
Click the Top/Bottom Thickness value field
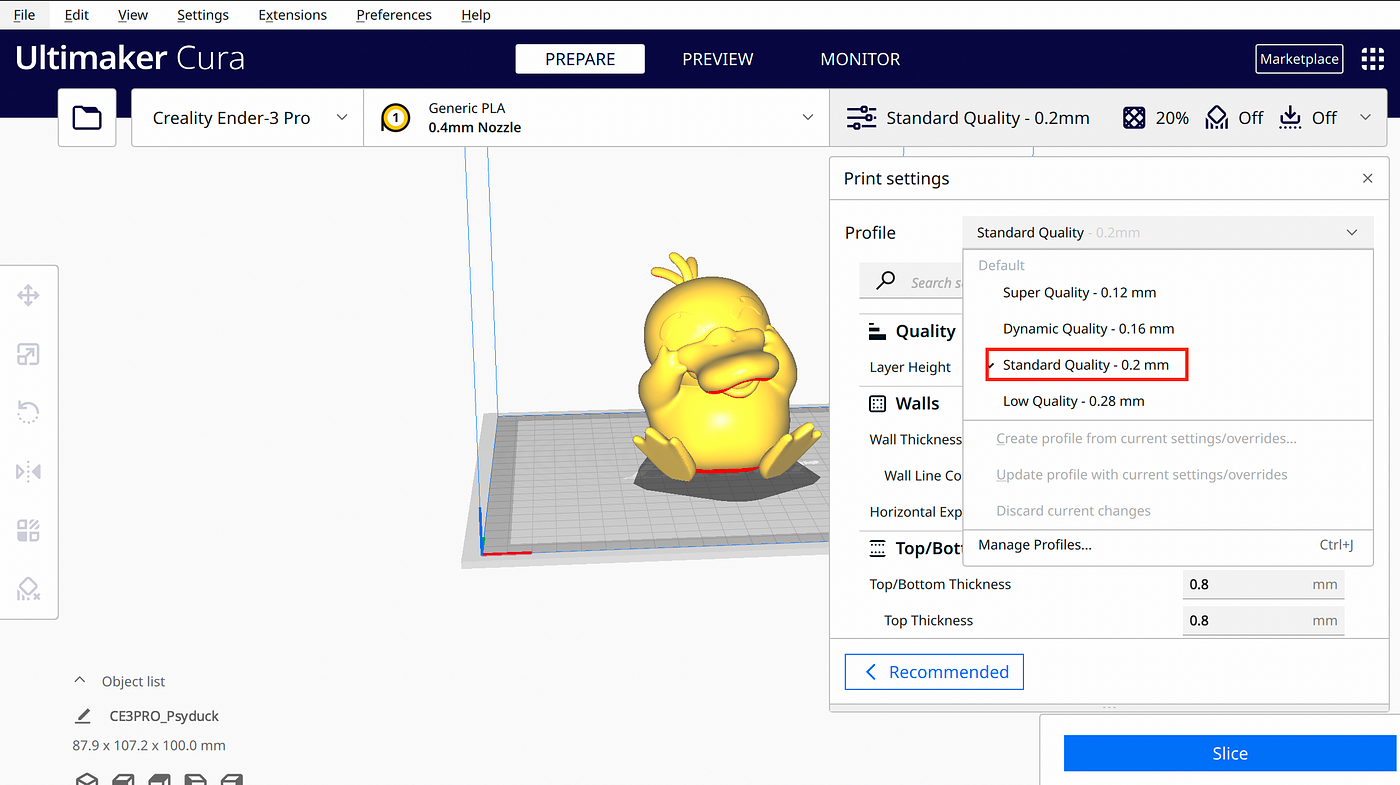1263,584
